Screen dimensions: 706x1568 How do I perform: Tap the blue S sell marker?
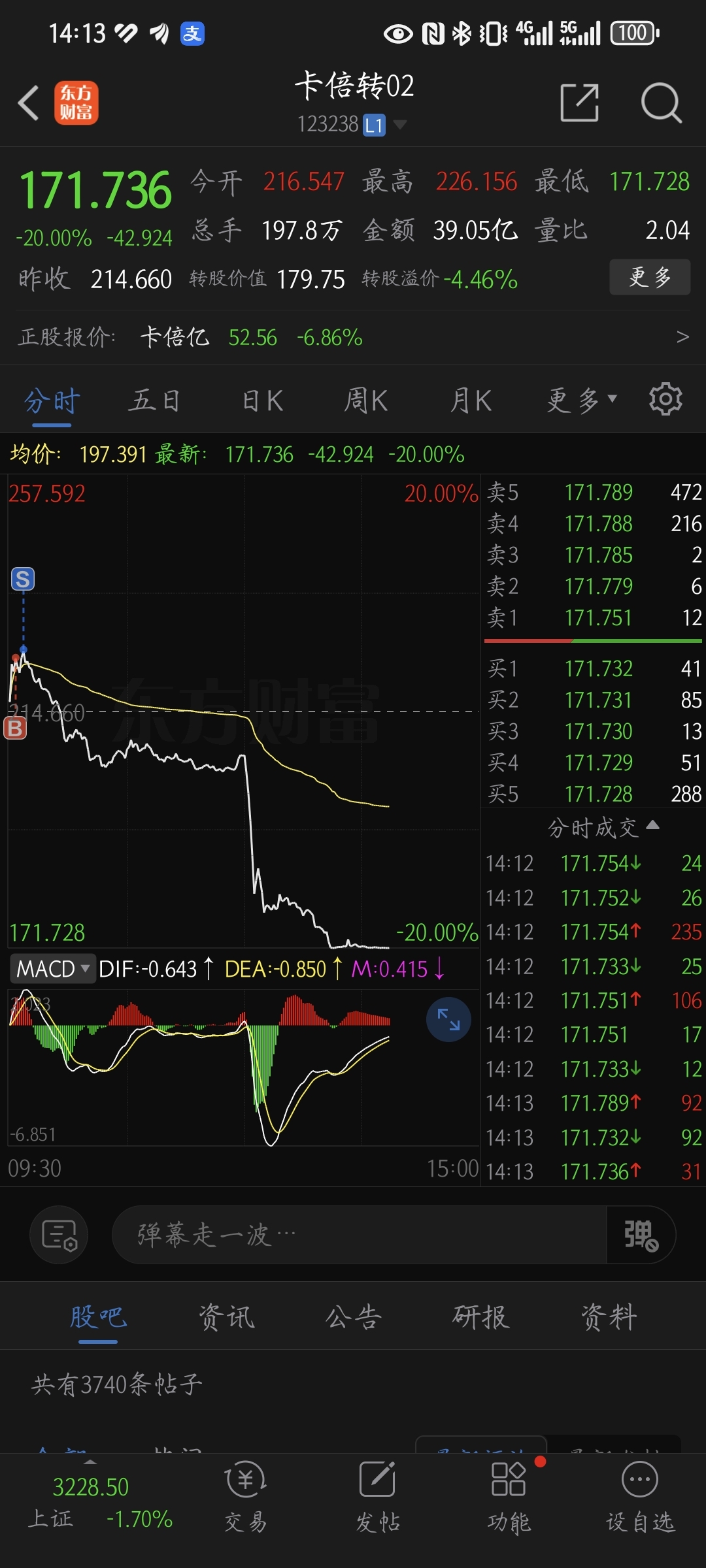coord(23,579)
